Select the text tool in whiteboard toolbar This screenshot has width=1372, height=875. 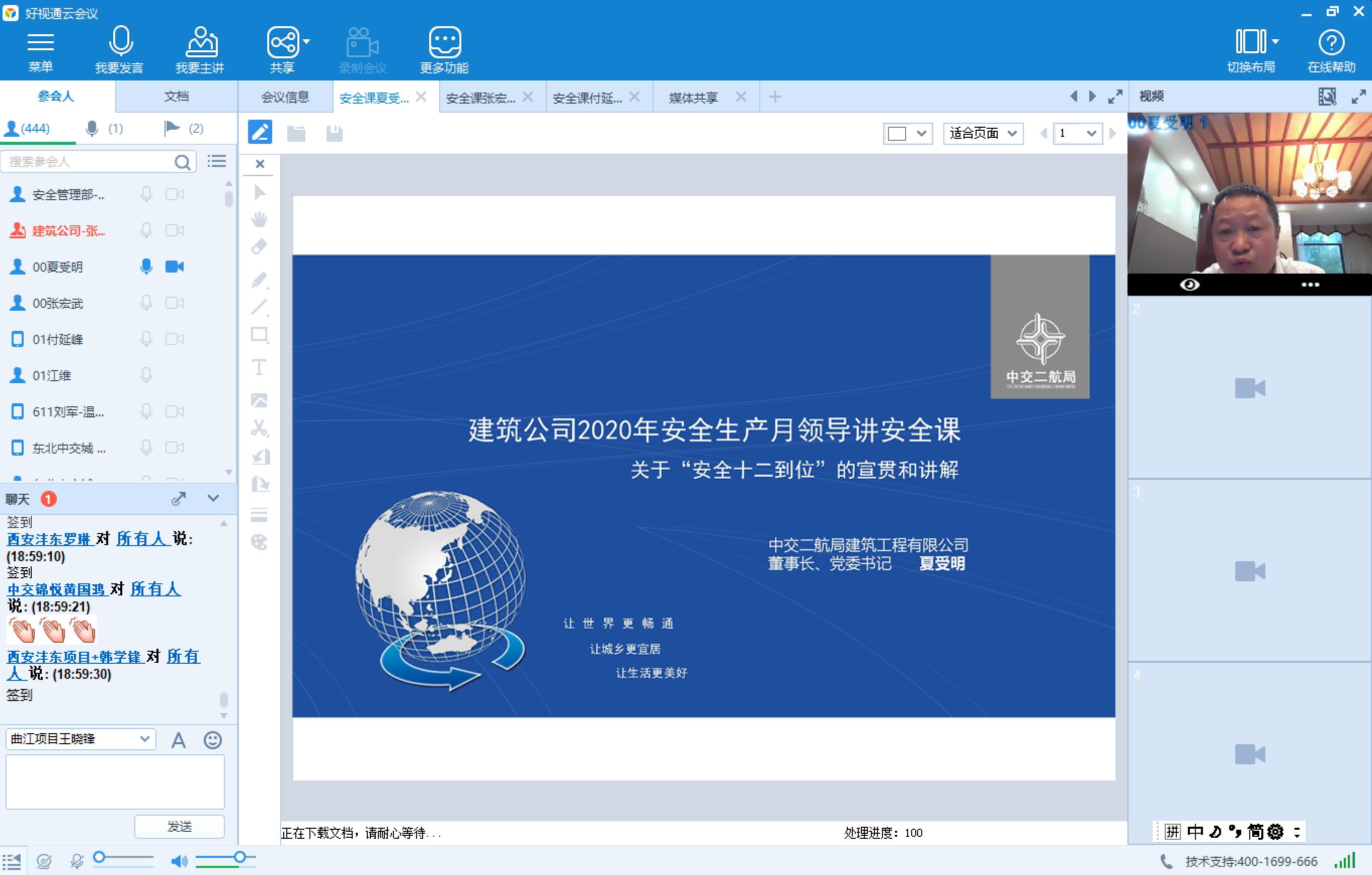(259, 368)
